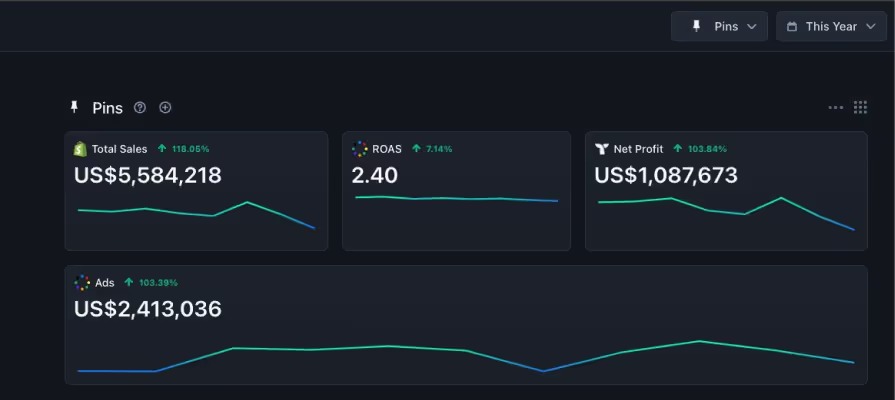Select the Net Profit US$1,087,673 value
This screenshot has width=895, height=400.
666,176
